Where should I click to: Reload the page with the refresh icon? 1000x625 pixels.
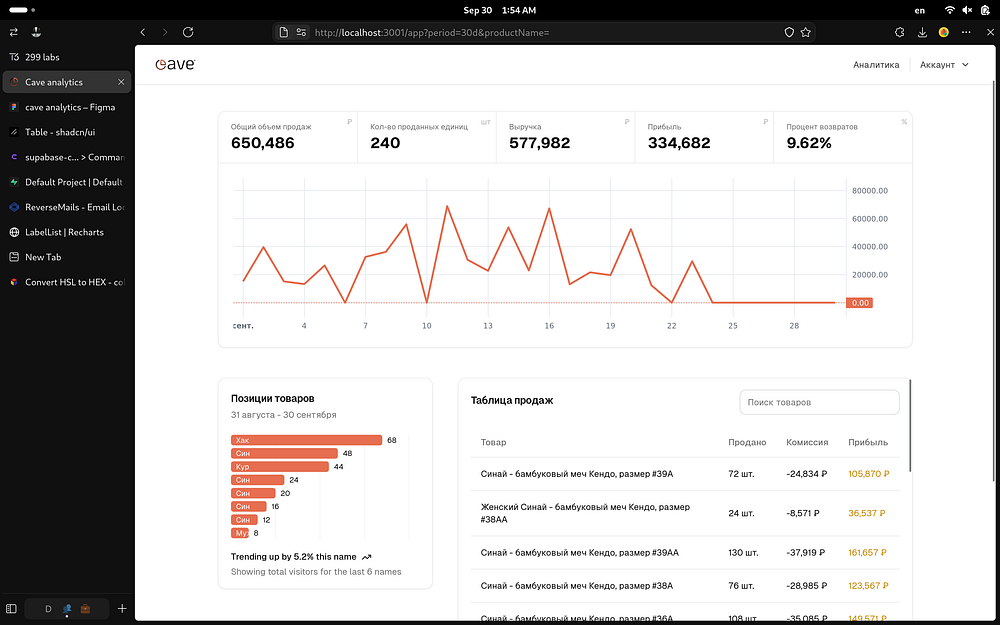(x=188, y=32)
